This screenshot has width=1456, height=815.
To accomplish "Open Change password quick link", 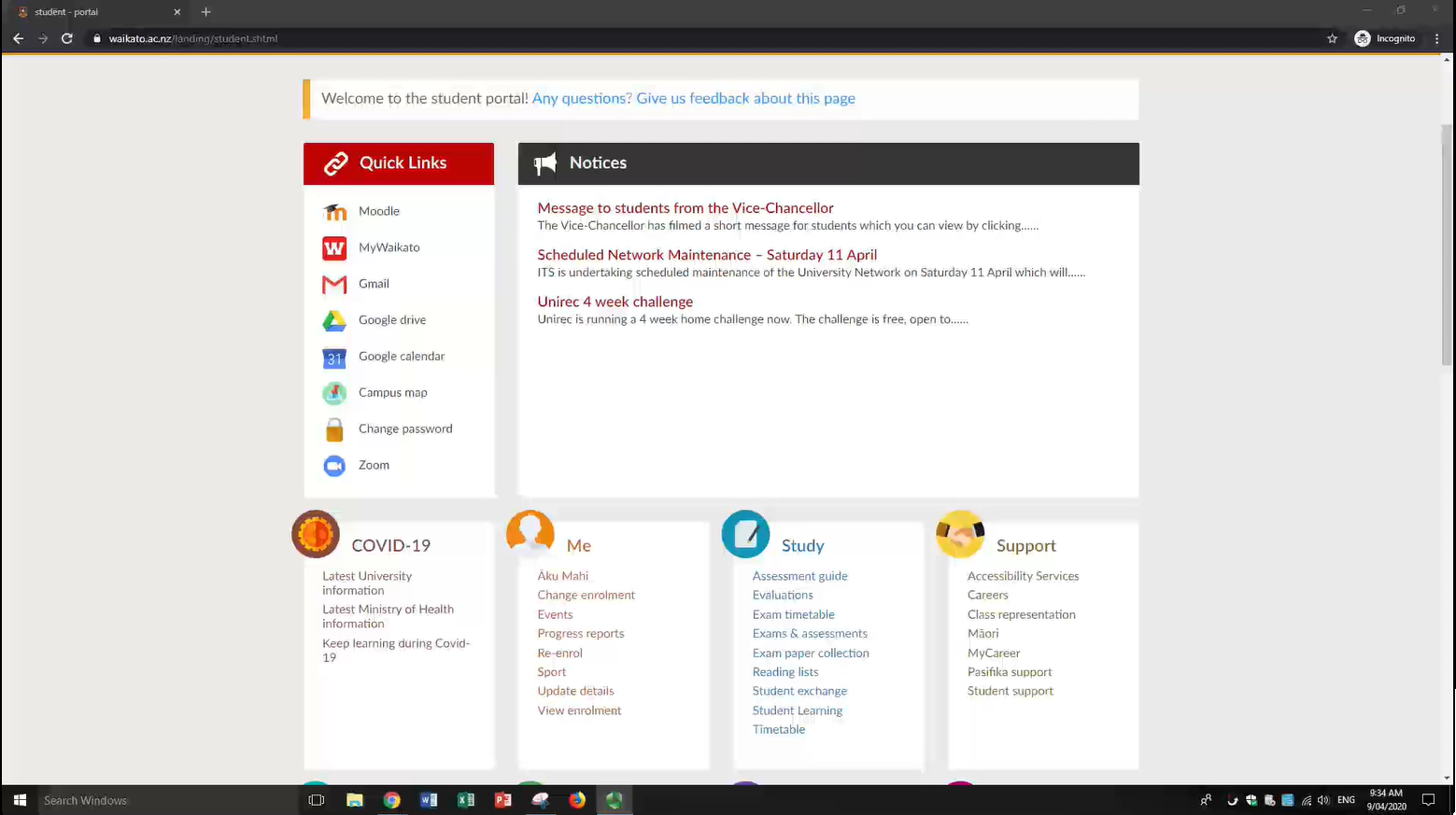I will tap(404, 429).
